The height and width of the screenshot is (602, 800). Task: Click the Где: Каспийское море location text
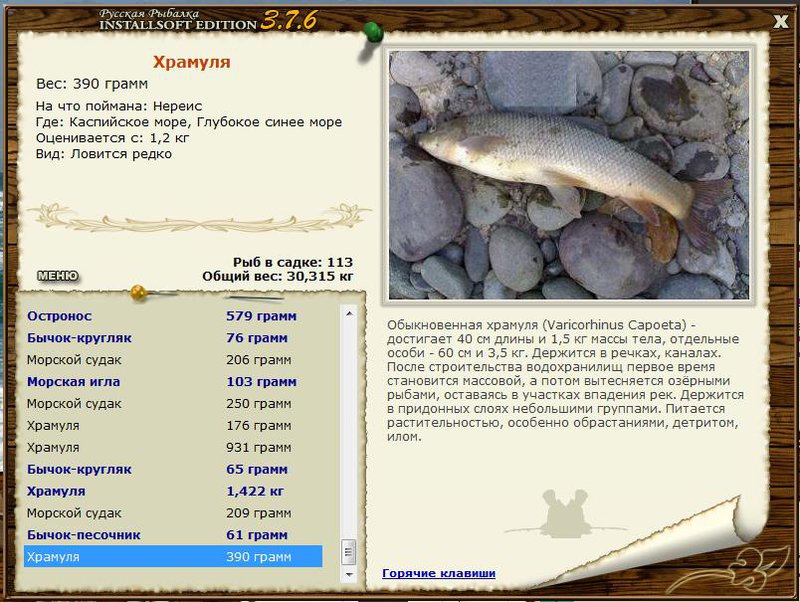point(189,122)
